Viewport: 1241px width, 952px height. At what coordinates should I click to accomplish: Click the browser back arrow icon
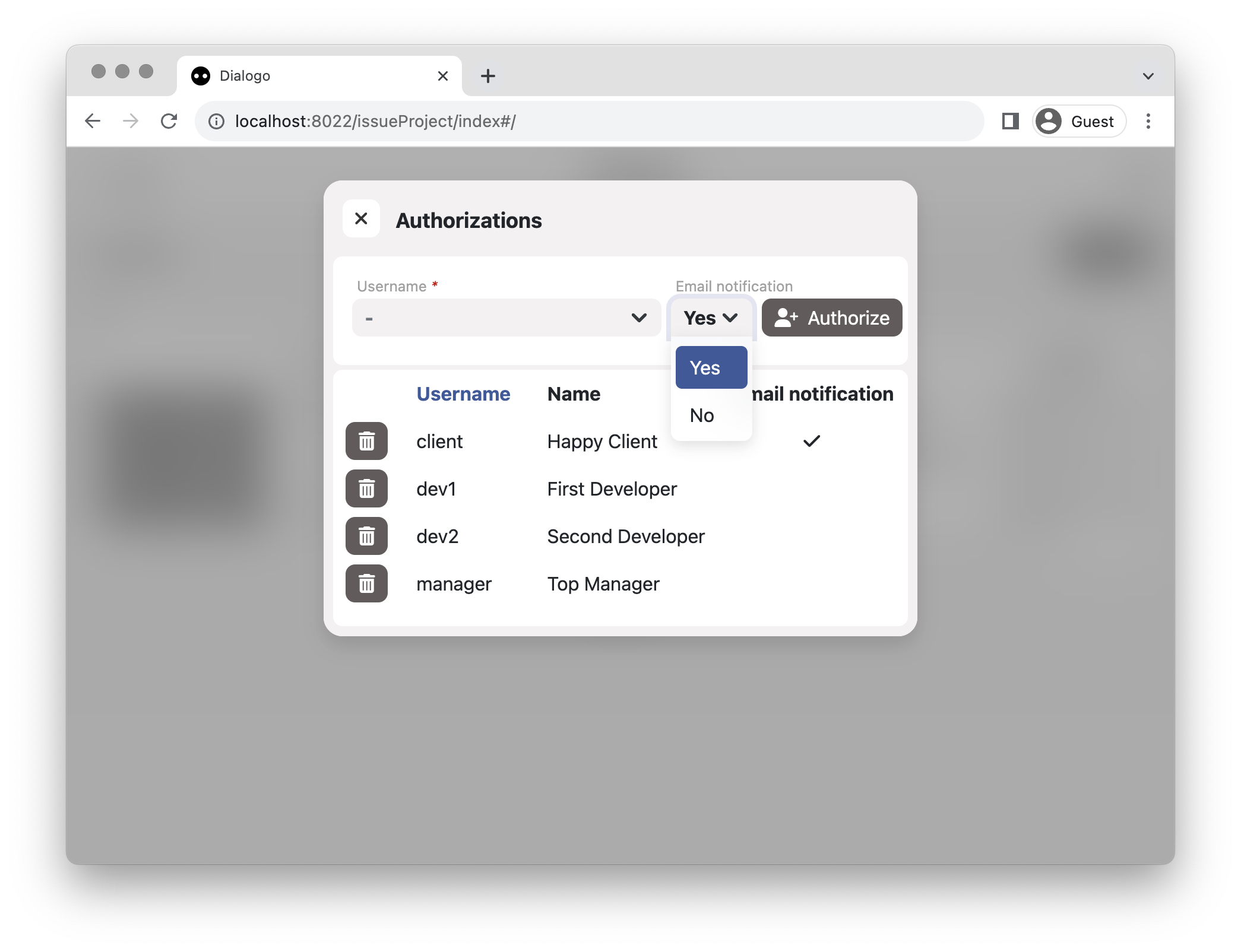click(x=91, y=121)
